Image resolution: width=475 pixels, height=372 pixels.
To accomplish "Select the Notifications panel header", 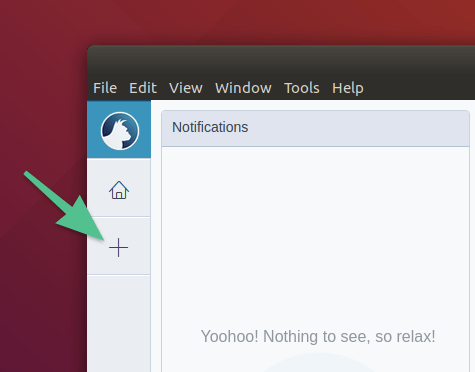I will [x=315, y=128].
